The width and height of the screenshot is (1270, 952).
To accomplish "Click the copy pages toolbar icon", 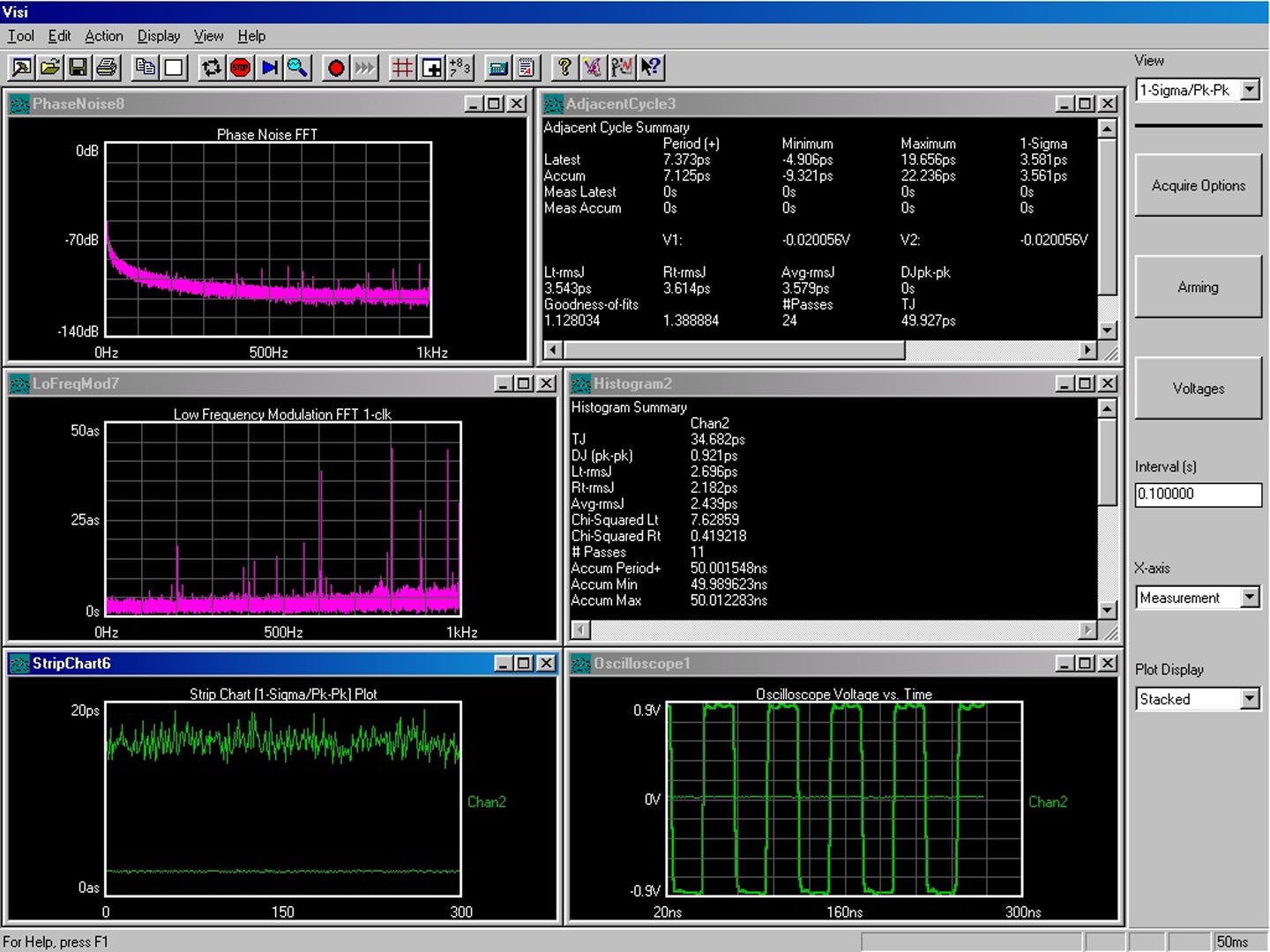I will click(x=146, y=67).
